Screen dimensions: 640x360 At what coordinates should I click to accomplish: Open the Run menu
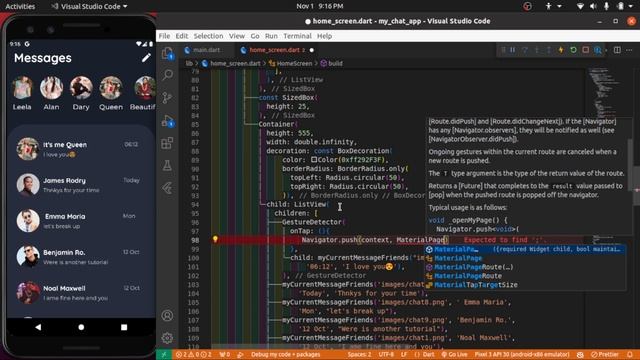(271, 36)
